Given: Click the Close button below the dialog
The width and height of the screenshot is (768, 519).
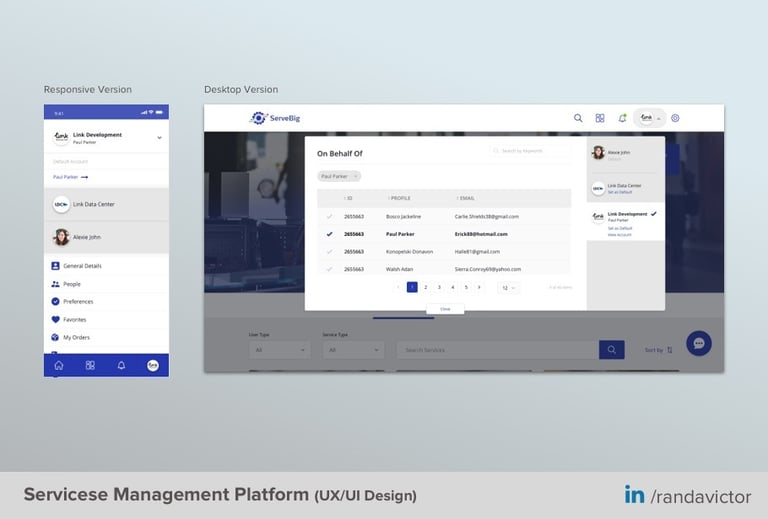Looking at the screenshot, I should 445,309.
